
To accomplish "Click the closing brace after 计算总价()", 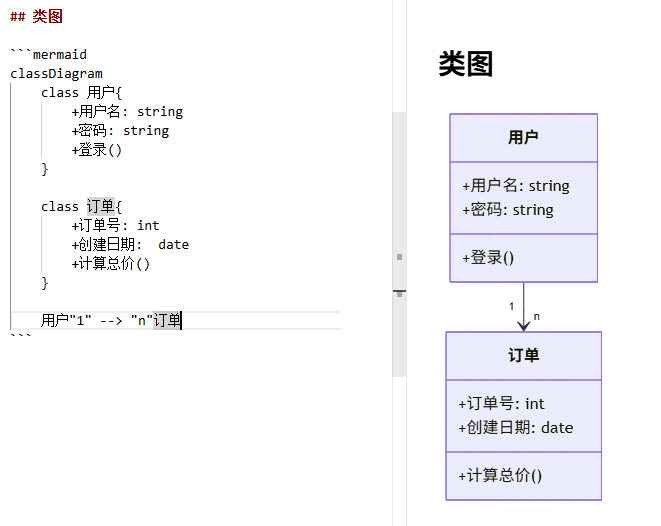I will click(x=45, y=283).
